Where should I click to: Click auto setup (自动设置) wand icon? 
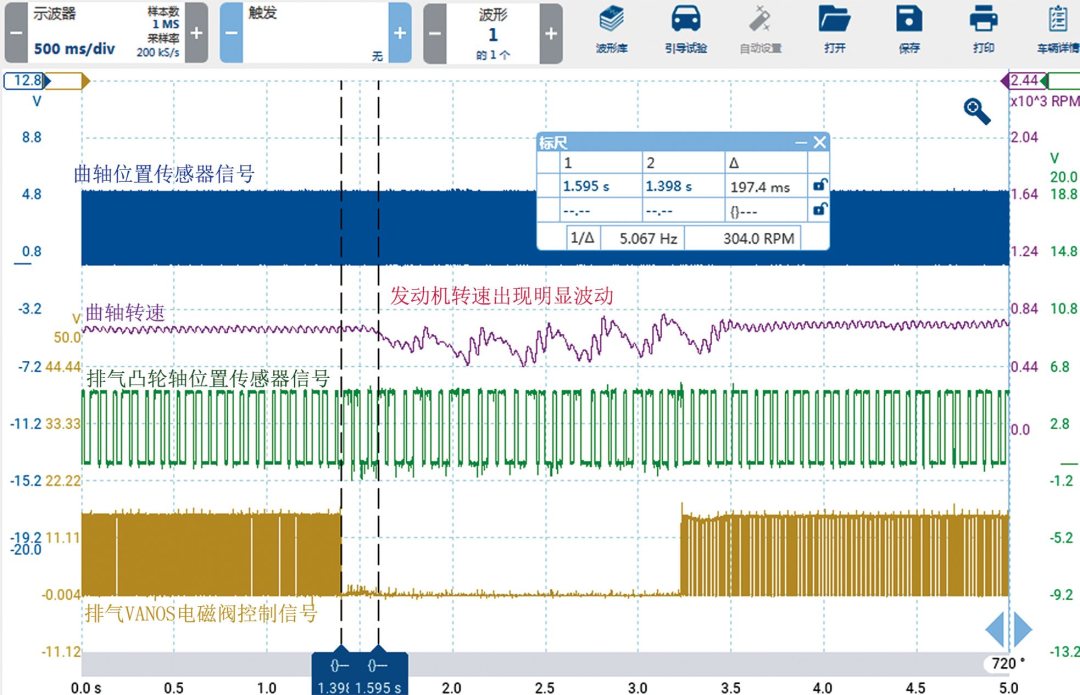(x=760, y=30)
